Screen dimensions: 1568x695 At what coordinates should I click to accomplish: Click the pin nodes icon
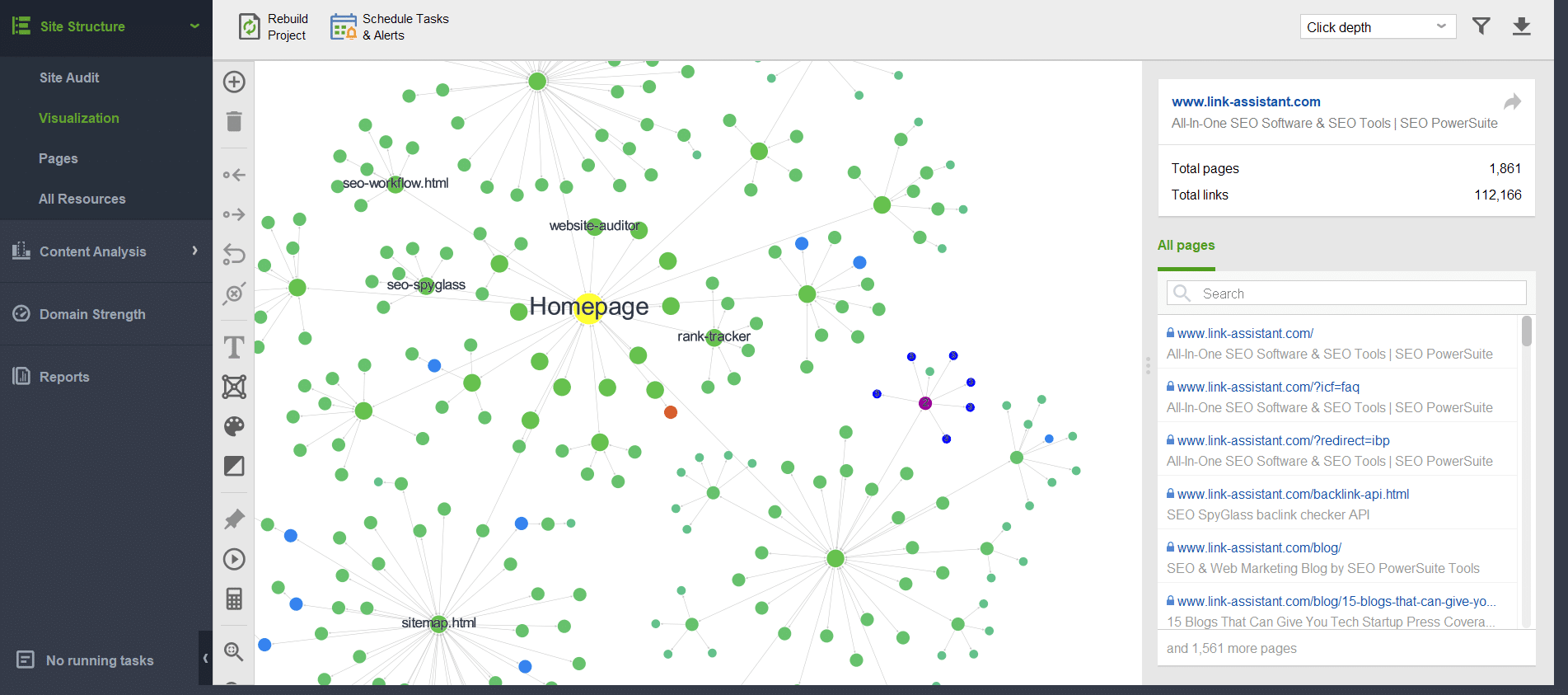click(x=234, y=519)
